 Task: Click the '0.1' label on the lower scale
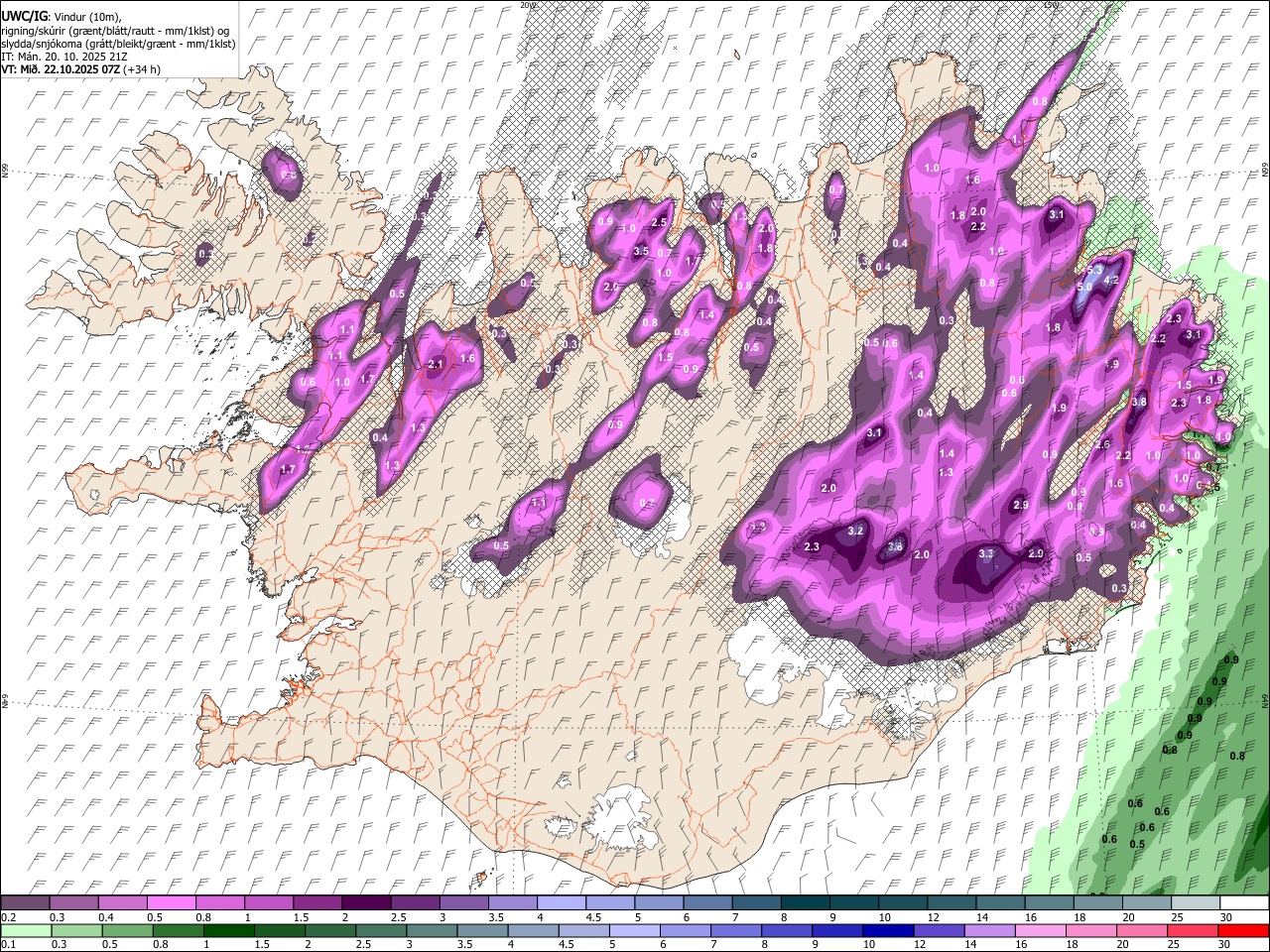(9, 945)
